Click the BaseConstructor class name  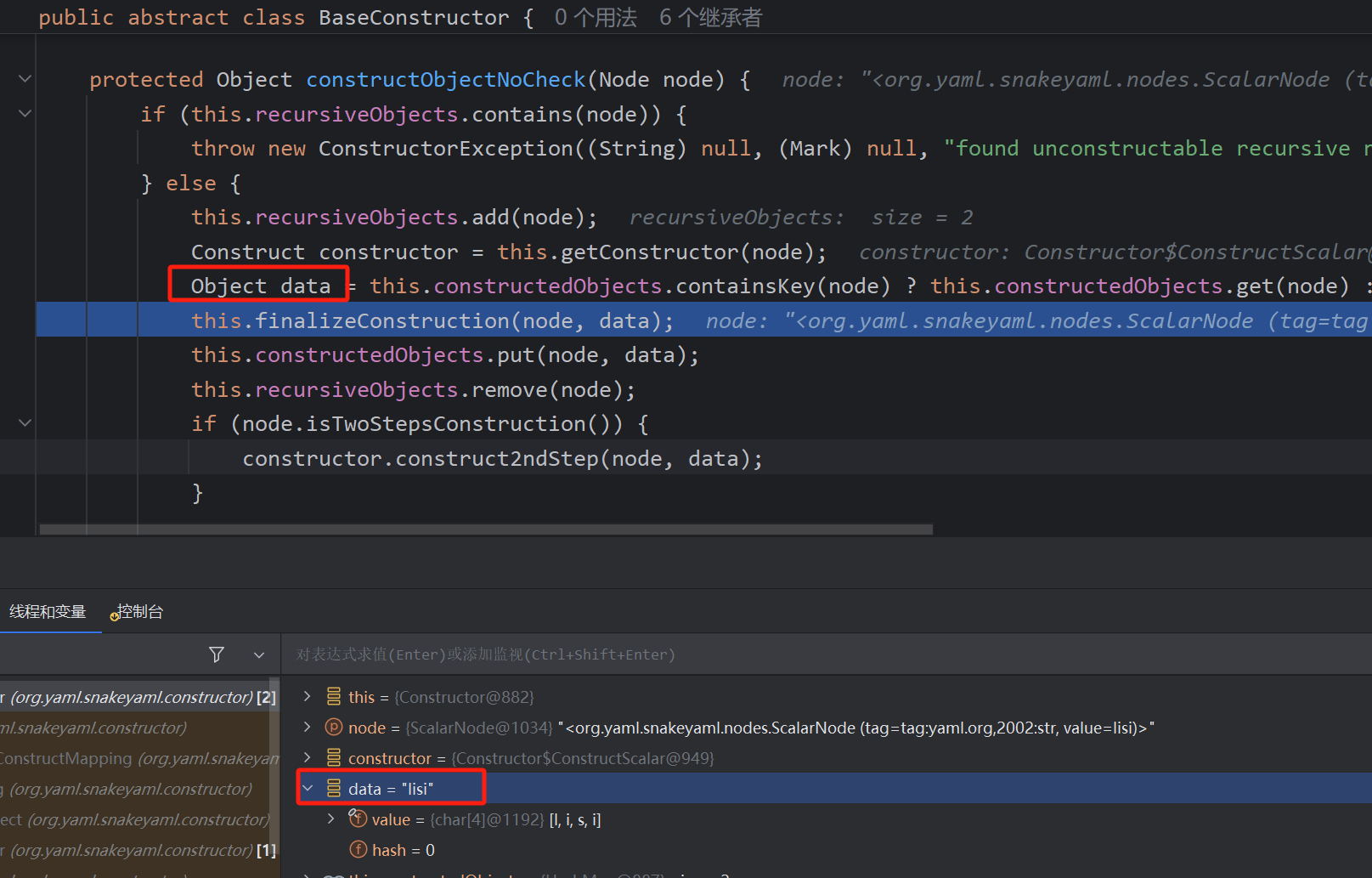414,18
